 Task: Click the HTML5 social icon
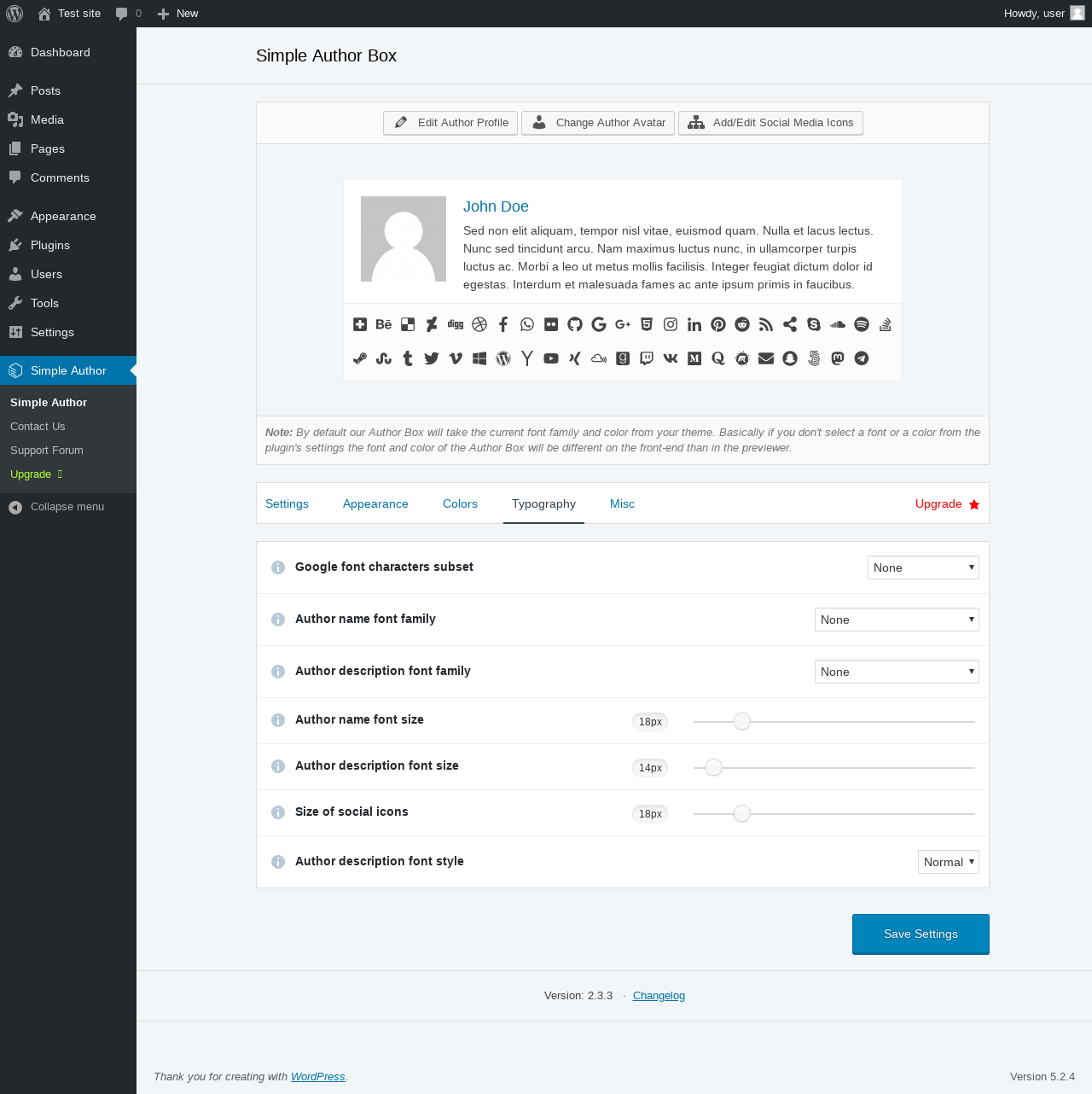tap(647, 324)
